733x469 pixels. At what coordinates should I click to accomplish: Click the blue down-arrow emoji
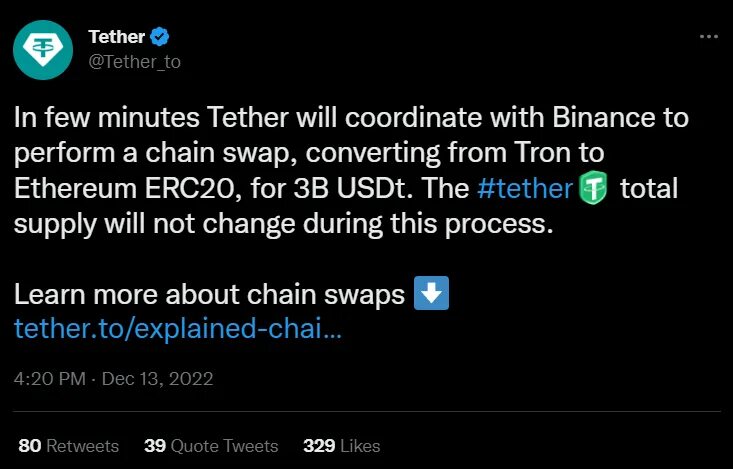pyautogui.click(x=431, y=294)
